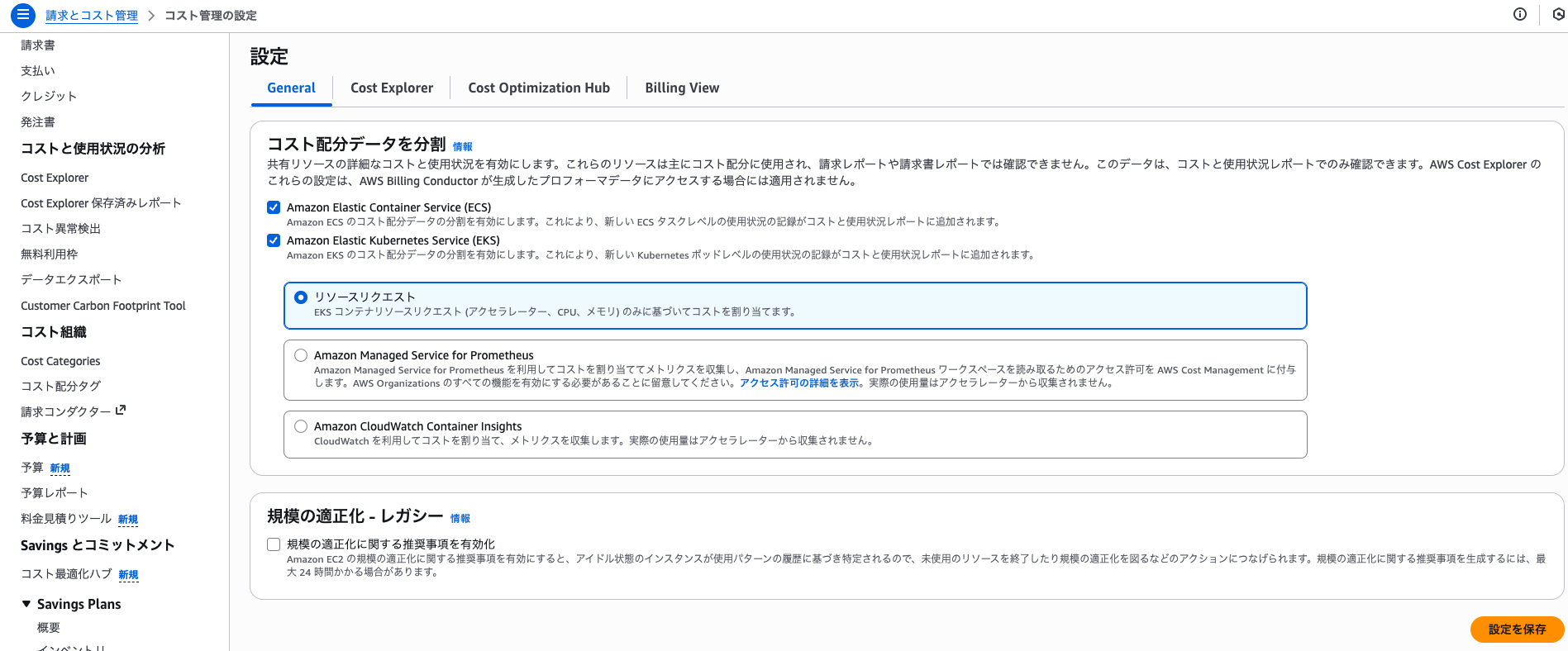Select the リソースリクエスト radio option

point(301,297)
